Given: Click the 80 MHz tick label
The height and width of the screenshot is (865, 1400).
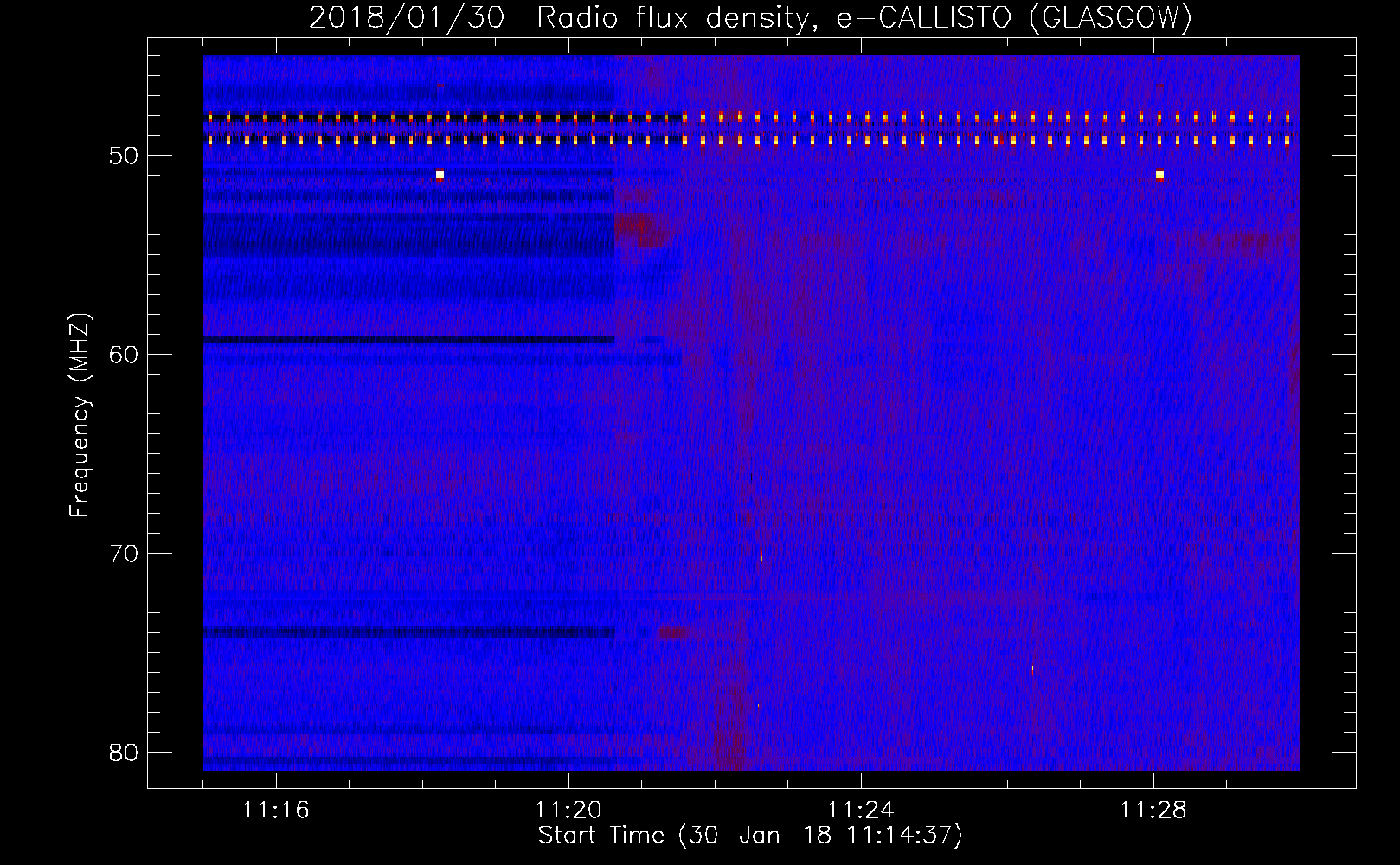Looking at the screenshot, I should tap(124, 753).
